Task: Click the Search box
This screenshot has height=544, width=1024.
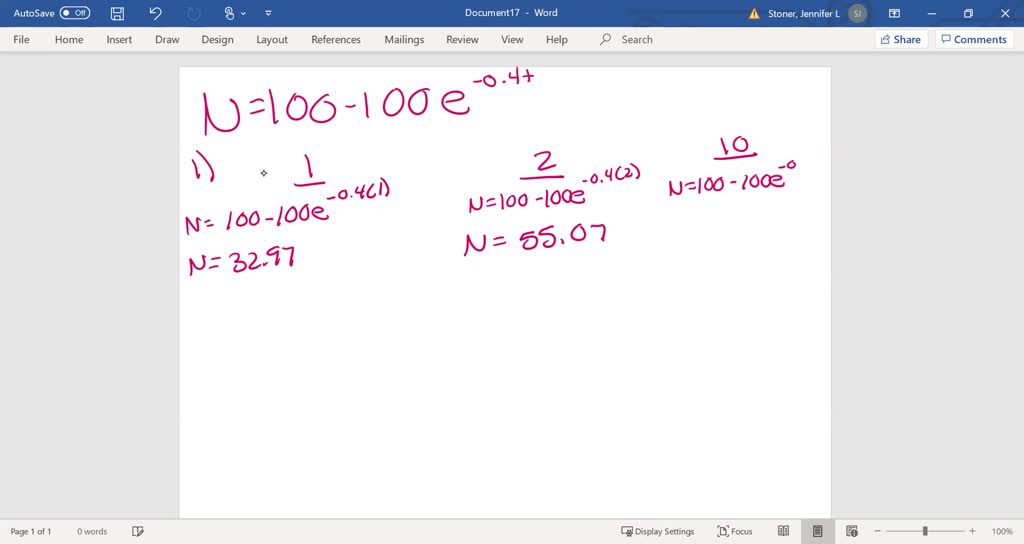Action: 636,40
